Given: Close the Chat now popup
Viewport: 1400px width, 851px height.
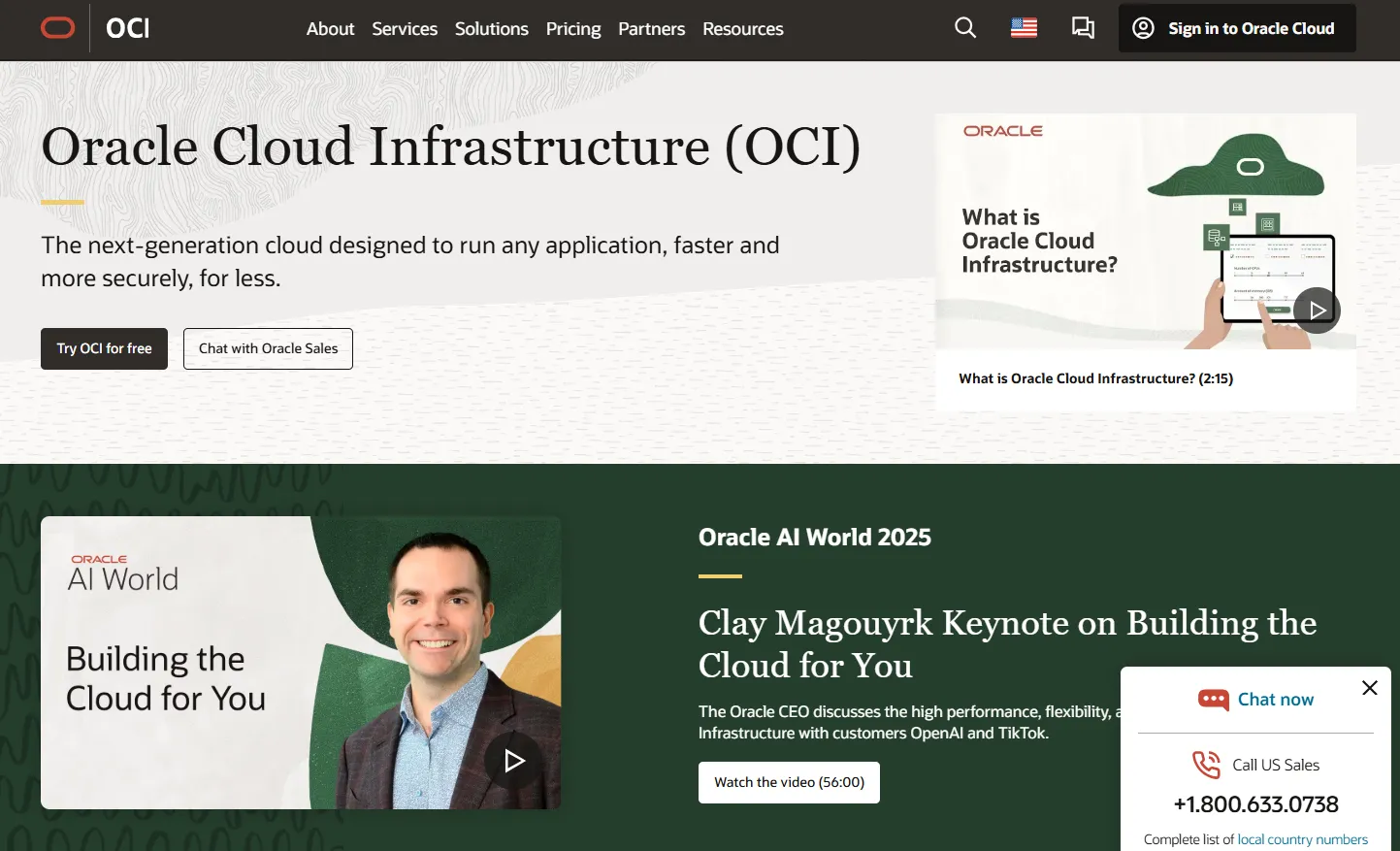Looking at the screenshot, I should 1369,688.
